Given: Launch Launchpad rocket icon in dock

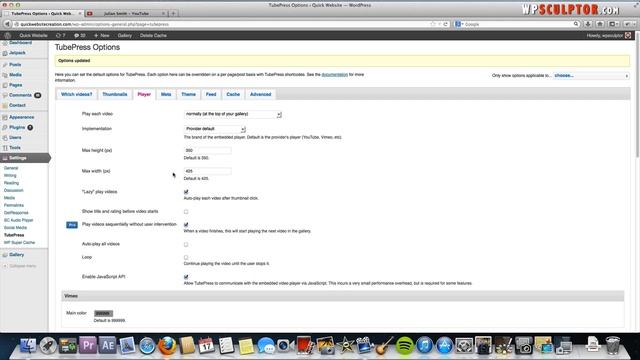Looking at the screenshot, I should (48, 346).
